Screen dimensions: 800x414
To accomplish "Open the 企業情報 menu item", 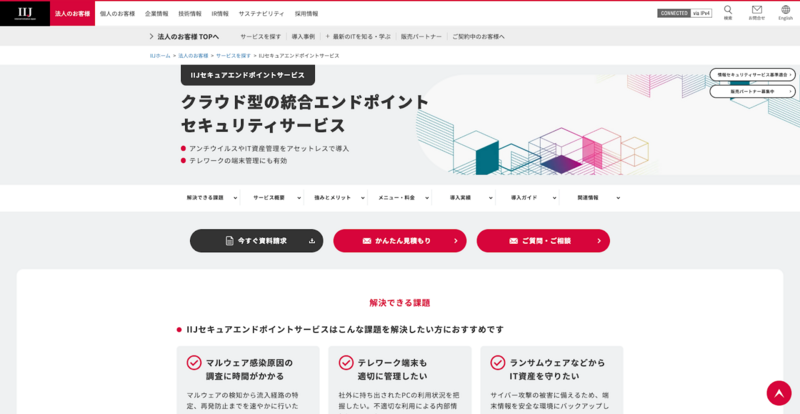I will click(156, 14).
